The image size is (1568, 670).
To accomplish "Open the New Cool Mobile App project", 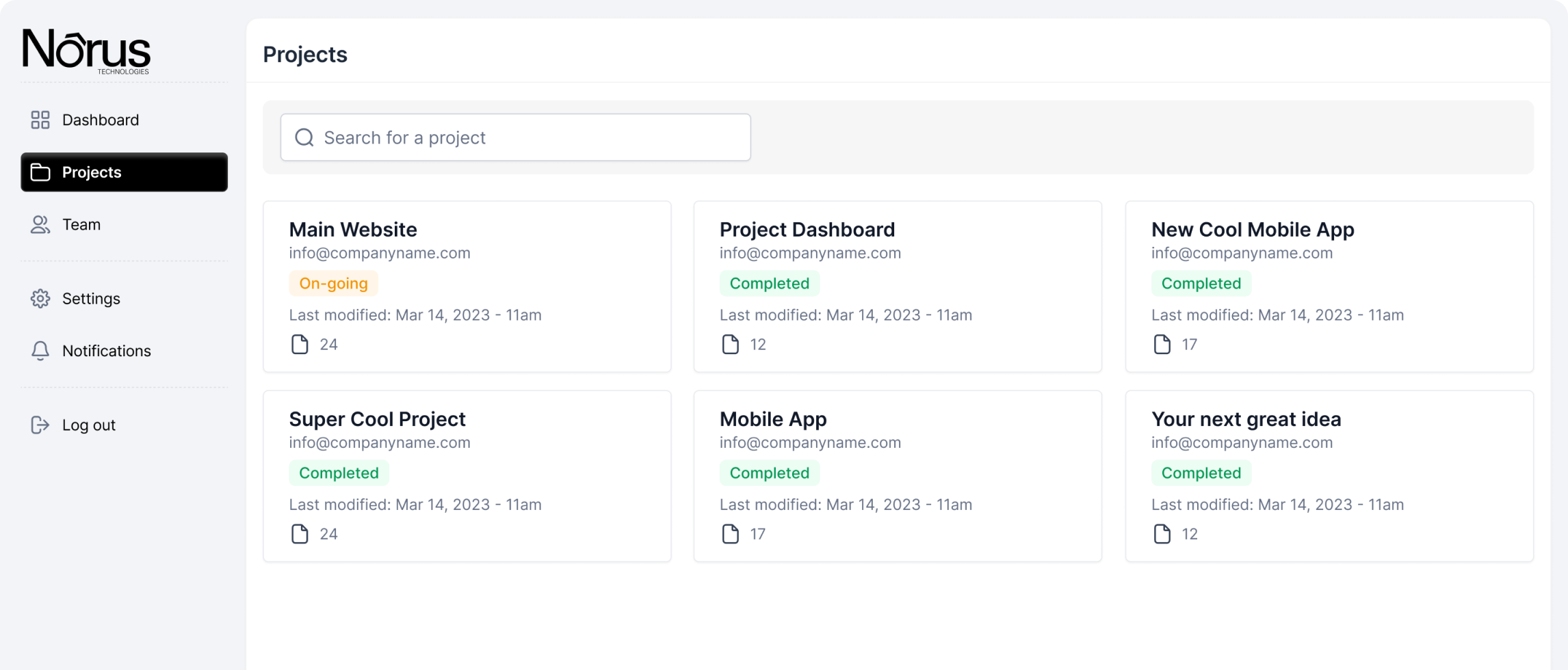I will (1252, 230).
